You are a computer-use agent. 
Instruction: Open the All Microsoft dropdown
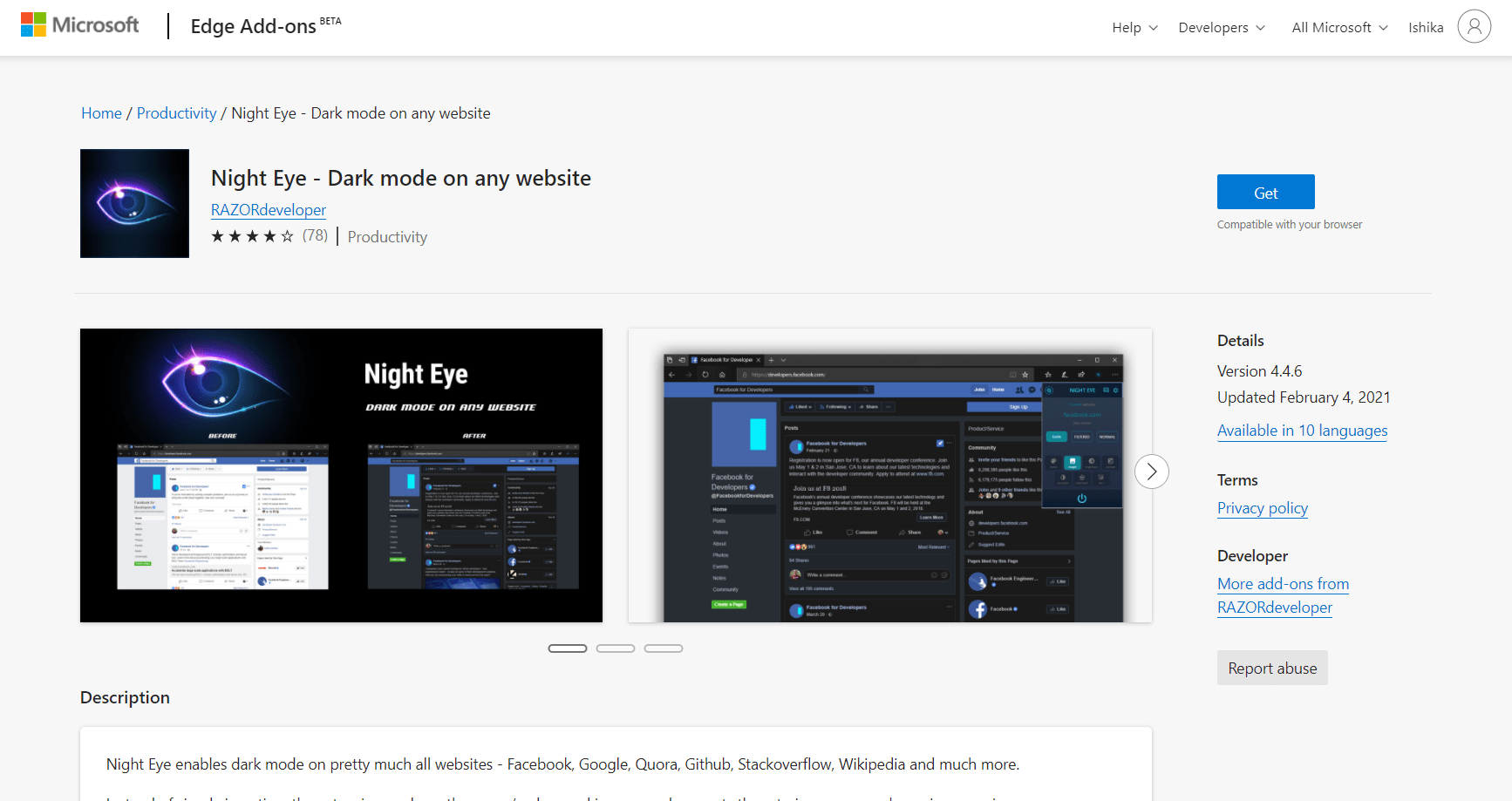(x=1338, y=27)
